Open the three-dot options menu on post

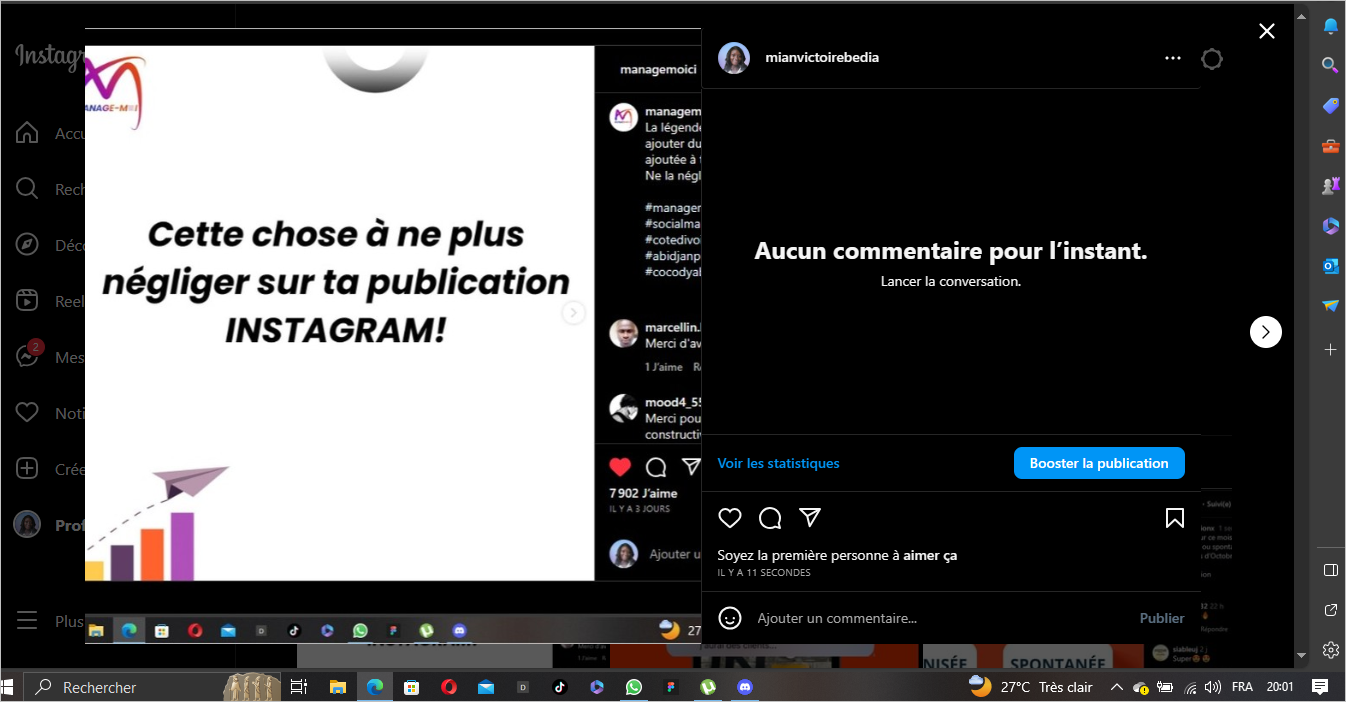[x=1173, y=59]
